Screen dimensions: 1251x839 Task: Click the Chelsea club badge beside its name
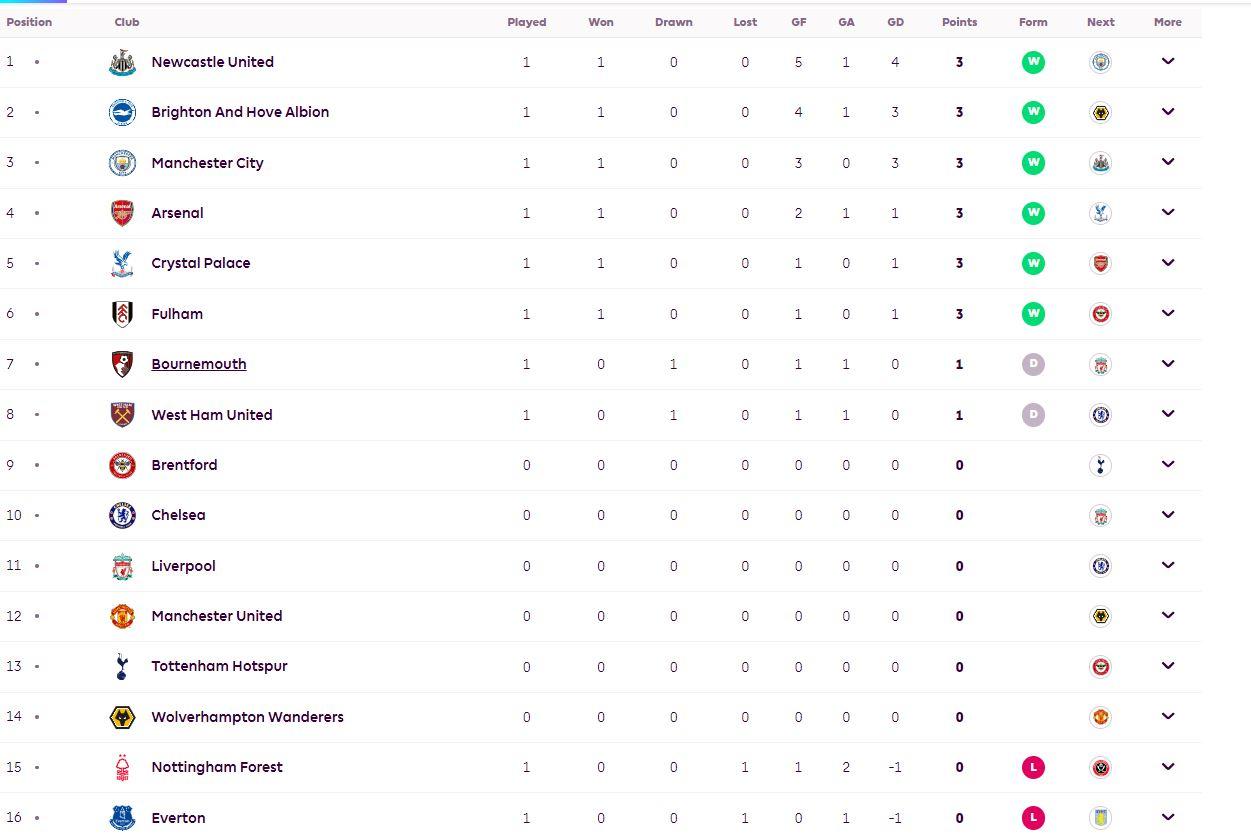click(122, 515)
